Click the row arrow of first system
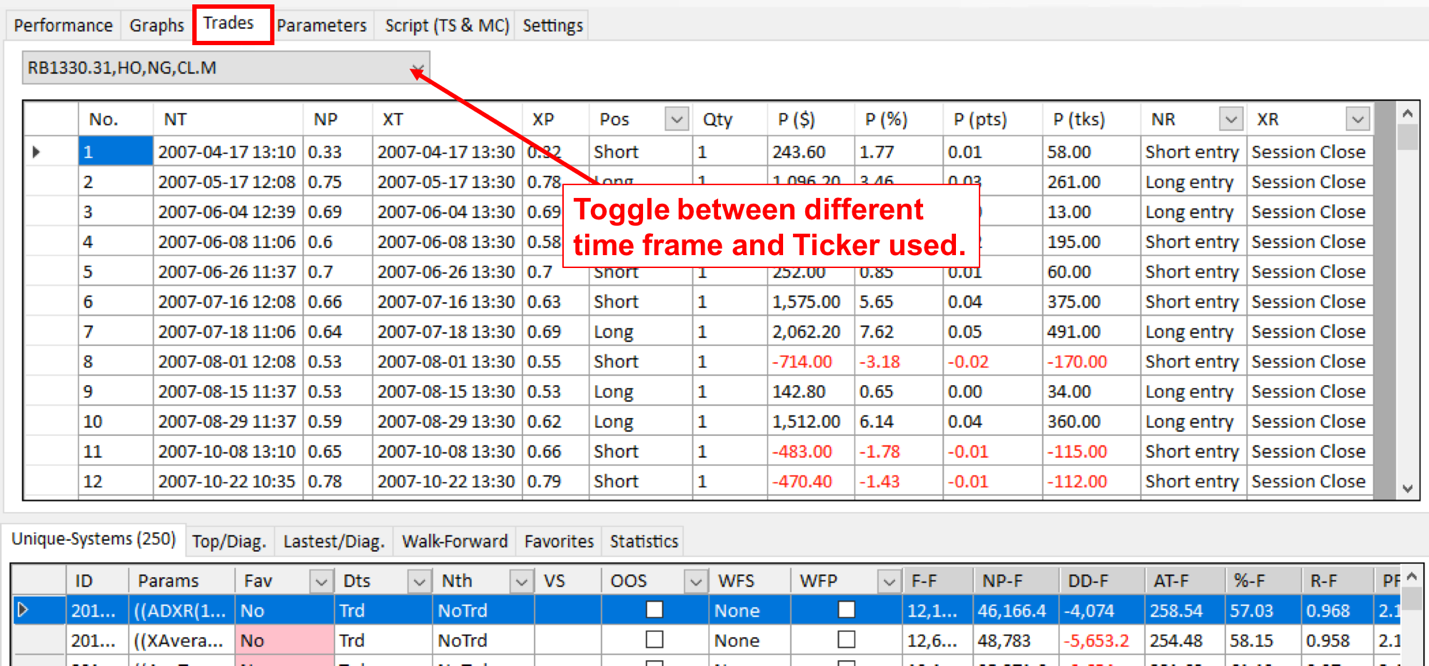 (24, 610)
